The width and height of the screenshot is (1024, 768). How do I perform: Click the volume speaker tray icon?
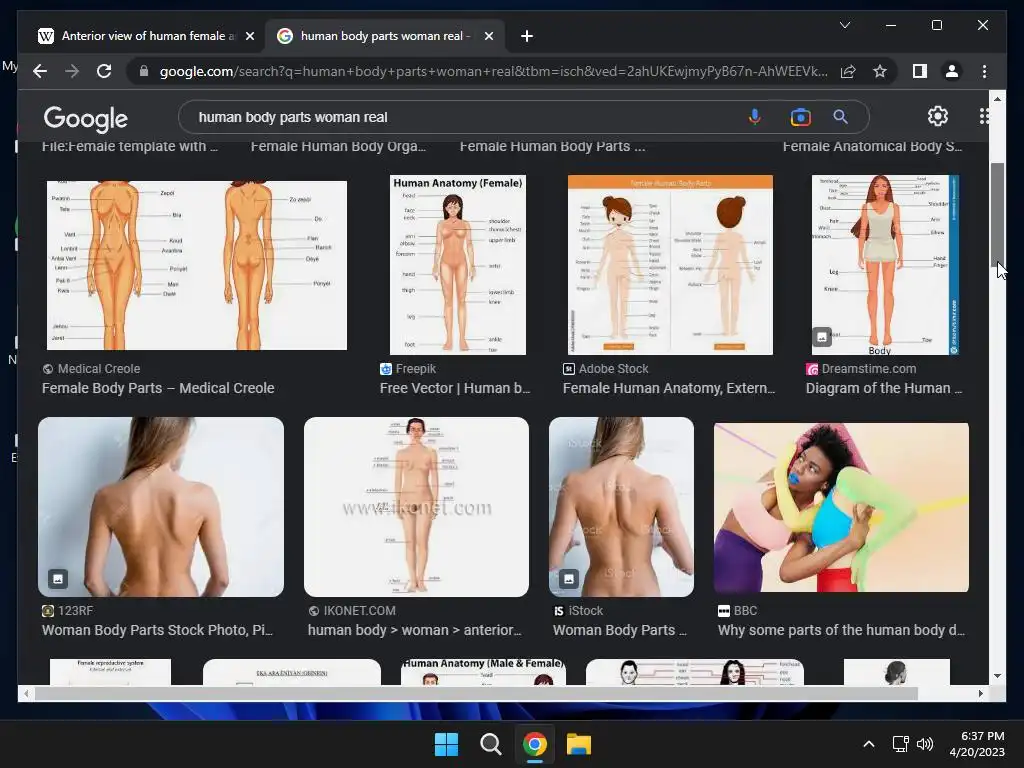point(925,744)
